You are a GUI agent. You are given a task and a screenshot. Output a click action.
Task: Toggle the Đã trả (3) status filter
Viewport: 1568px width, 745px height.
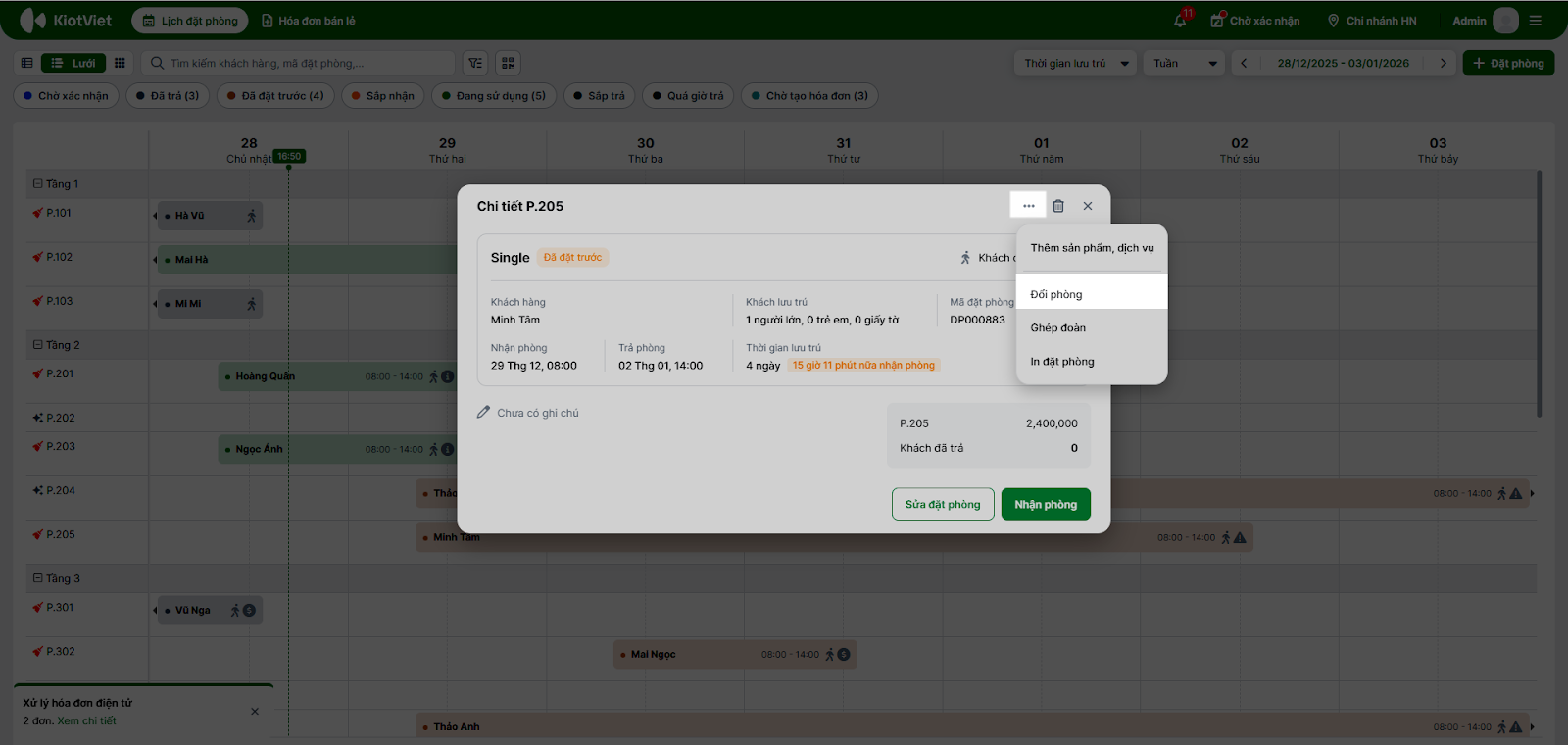click(x=168, y=96)
